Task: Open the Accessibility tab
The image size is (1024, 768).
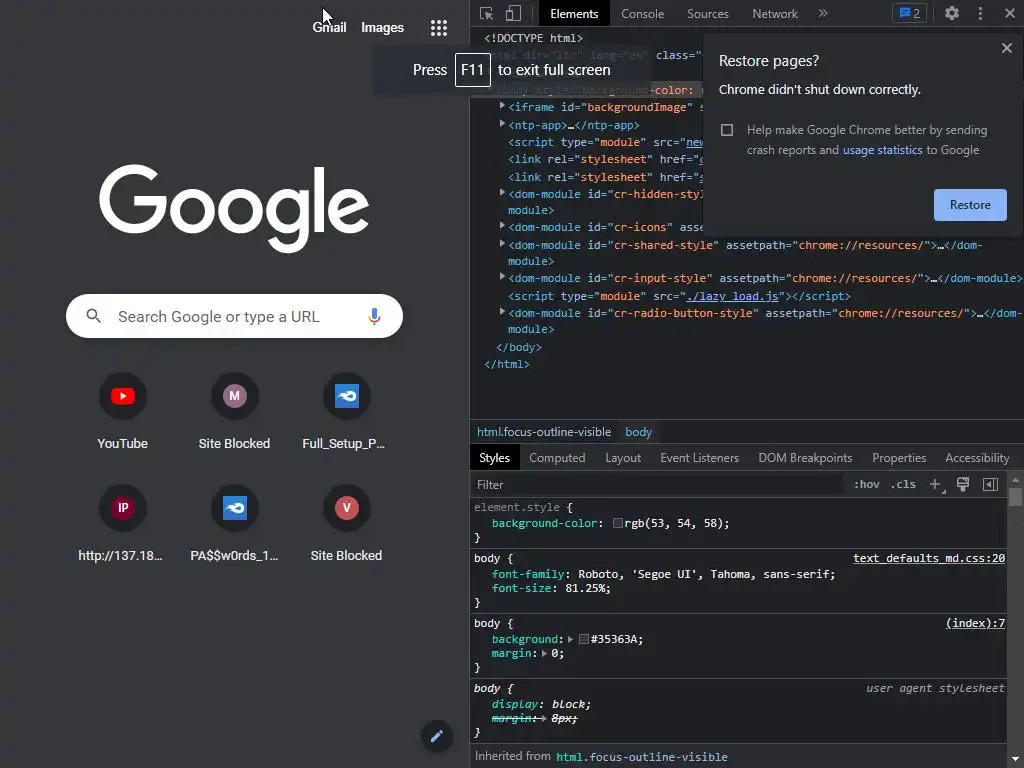Action: click(x=977, y=458)
